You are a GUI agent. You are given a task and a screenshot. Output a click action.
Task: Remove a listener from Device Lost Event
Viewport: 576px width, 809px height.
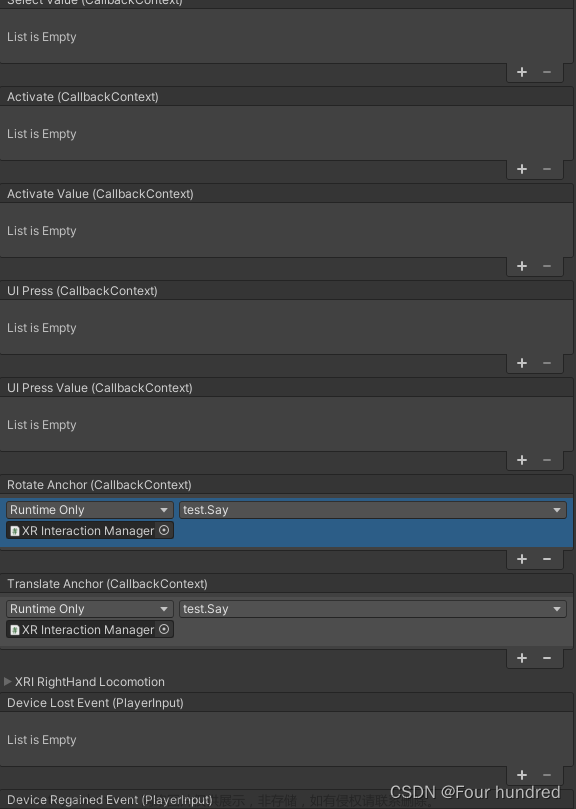[x=546, y=774]
